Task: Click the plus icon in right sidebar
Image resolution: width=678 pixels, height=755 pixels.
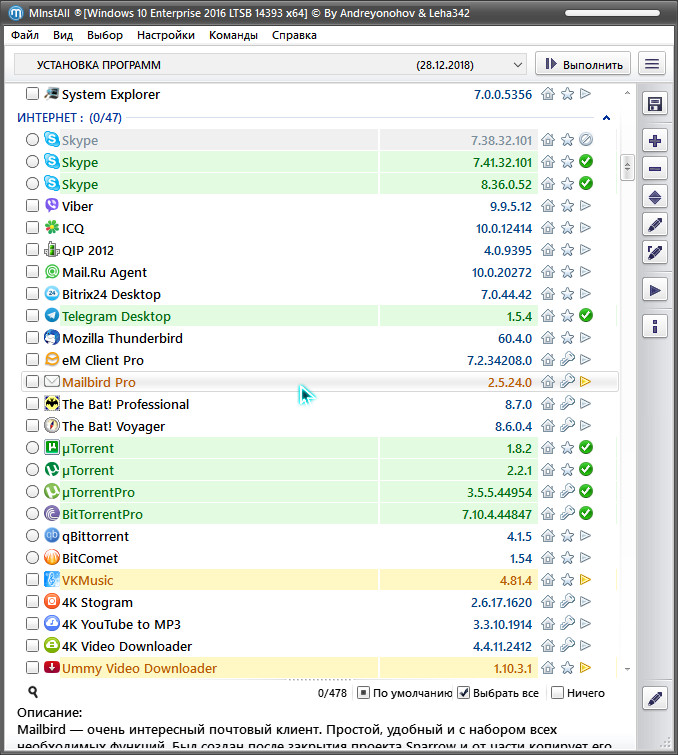Action: [x=655, y=141]
